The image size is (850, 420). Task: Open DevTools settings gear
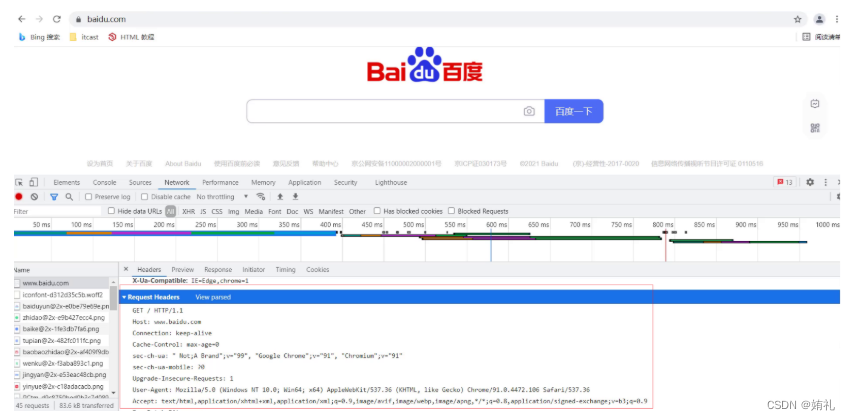810,182
